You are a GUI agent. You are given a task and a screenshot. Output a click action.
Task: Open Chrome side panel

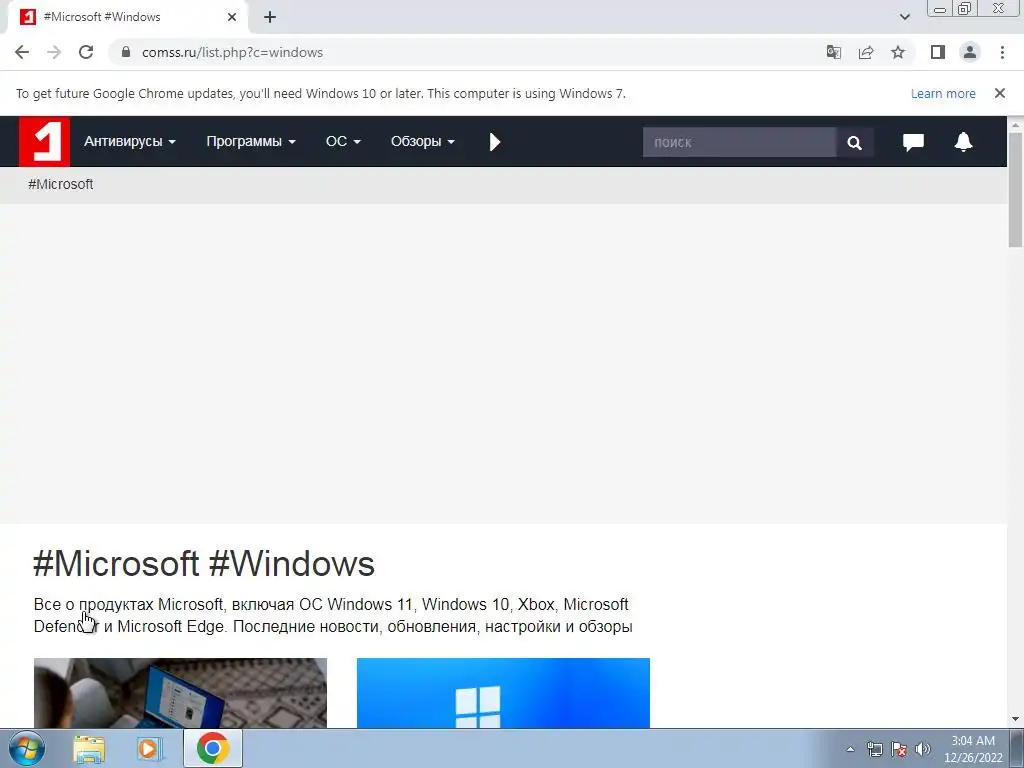pyautogui.click(x=938, y=52)
